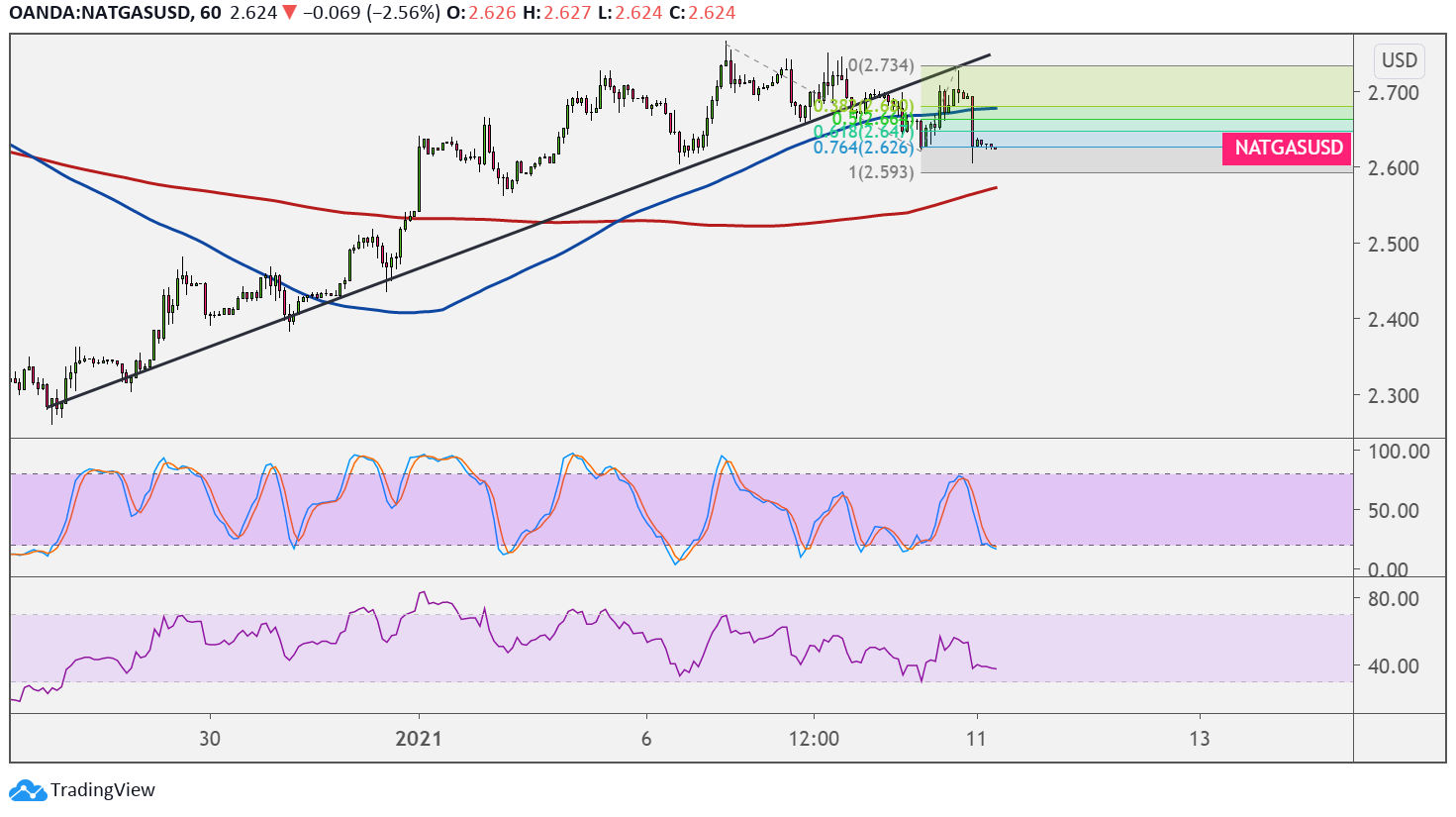
Task: Select the last price 2.624 beside the symbol title
Action: (253, 14)
